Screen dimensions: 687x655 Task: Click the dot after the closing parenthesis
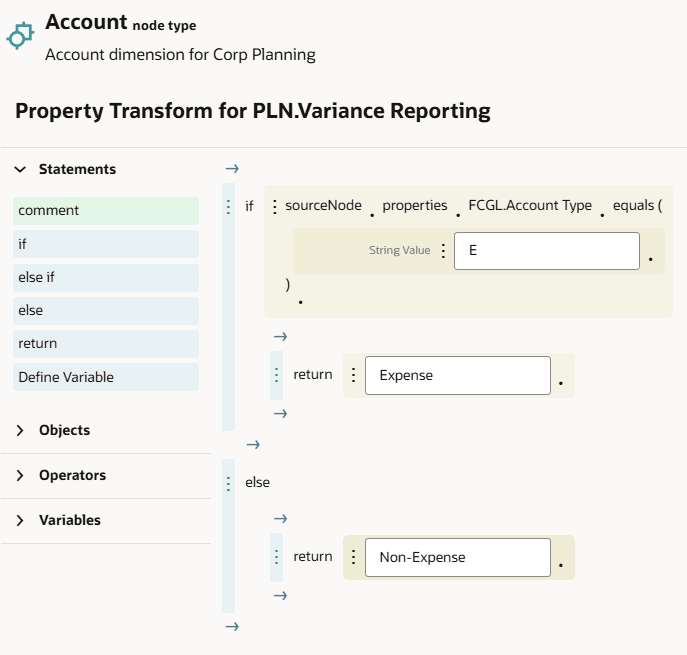pos(301,302)
